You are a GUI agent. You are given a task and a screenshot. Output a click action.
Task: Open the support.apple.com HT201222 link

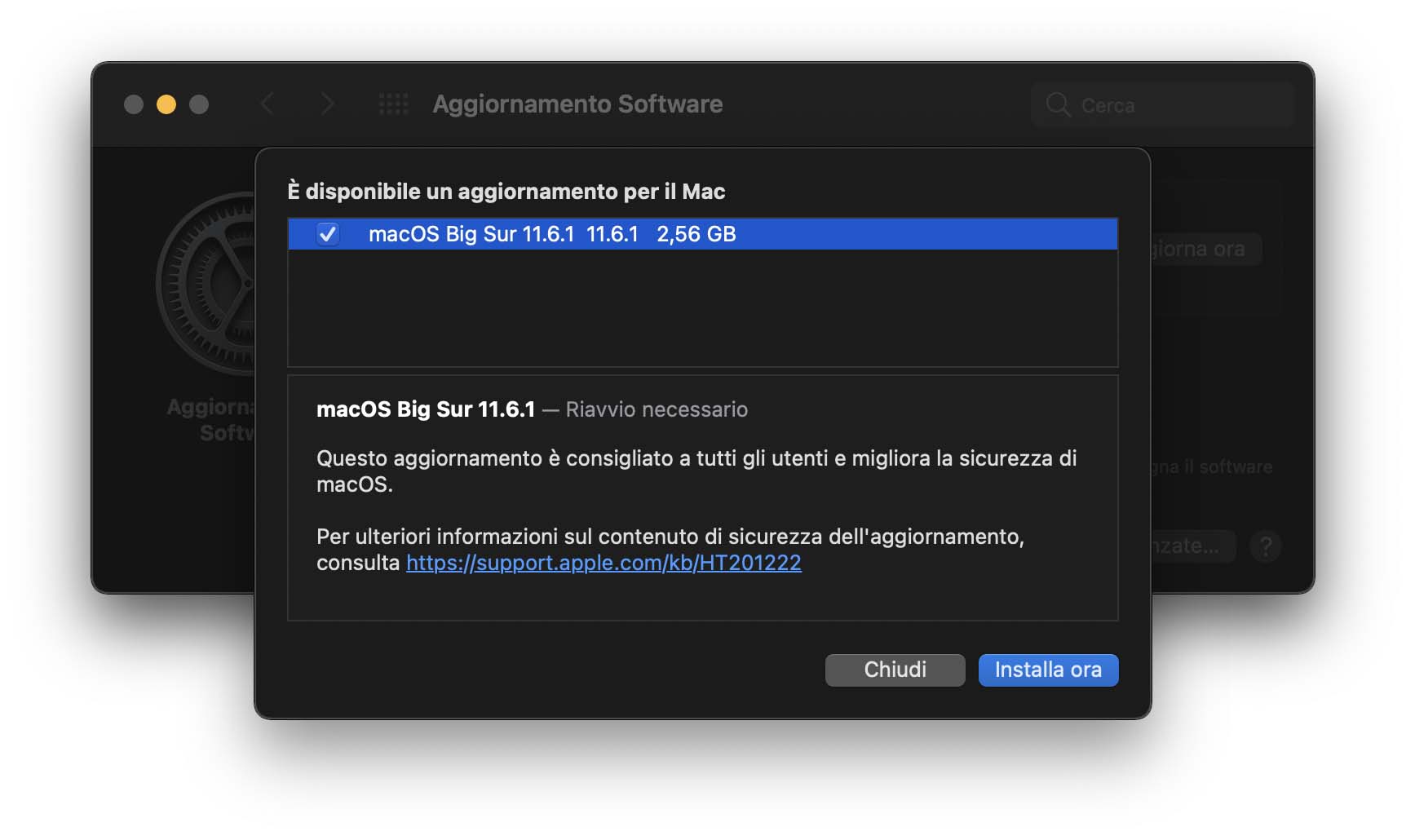click(604, 563)
